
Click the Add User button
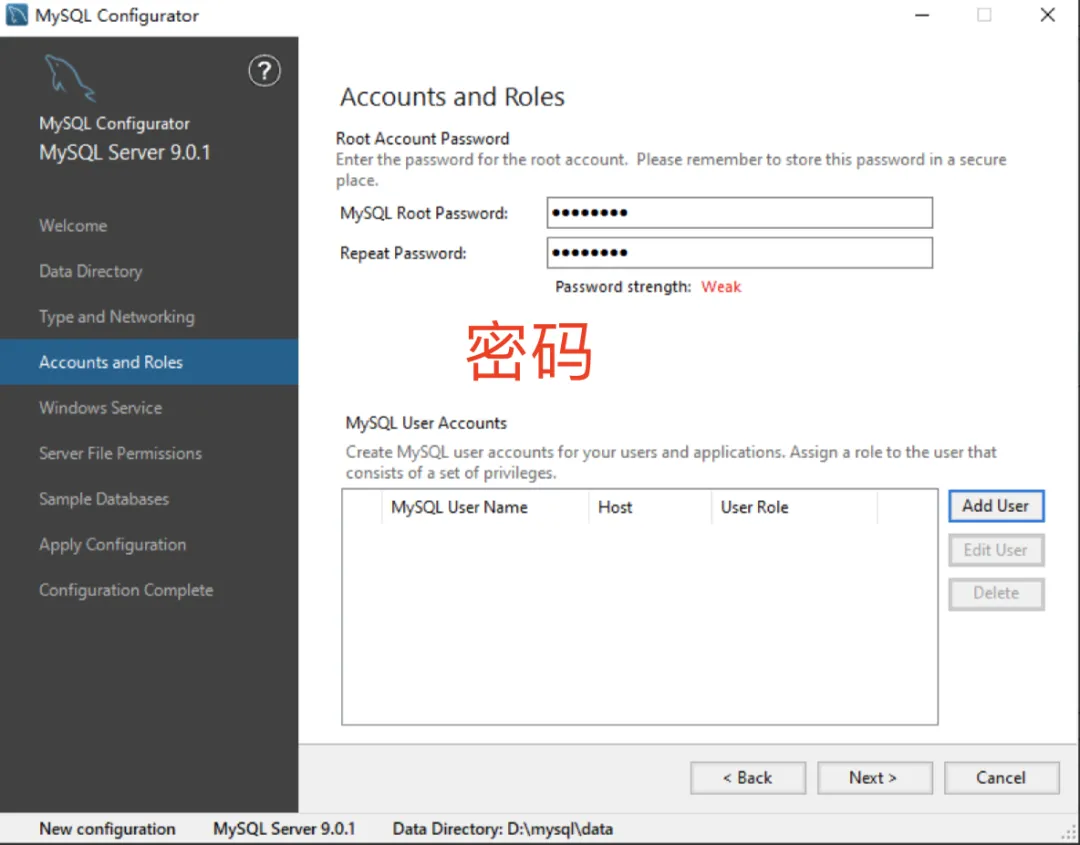[996, 506]
